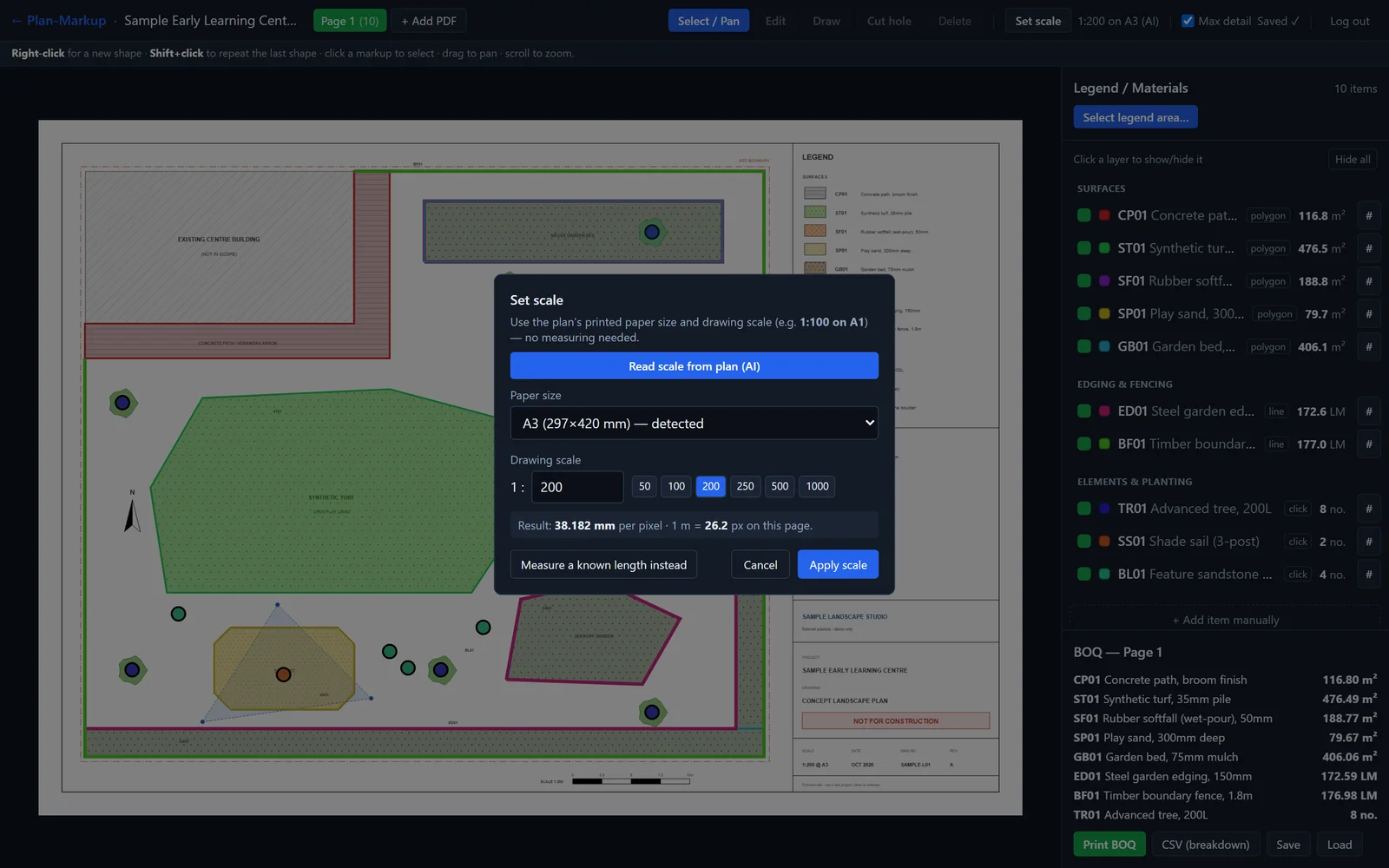Click the # button for SF01 Rubber softfall
The height and width of the screenshot is (868, 1389).
tap(1368, 281)
